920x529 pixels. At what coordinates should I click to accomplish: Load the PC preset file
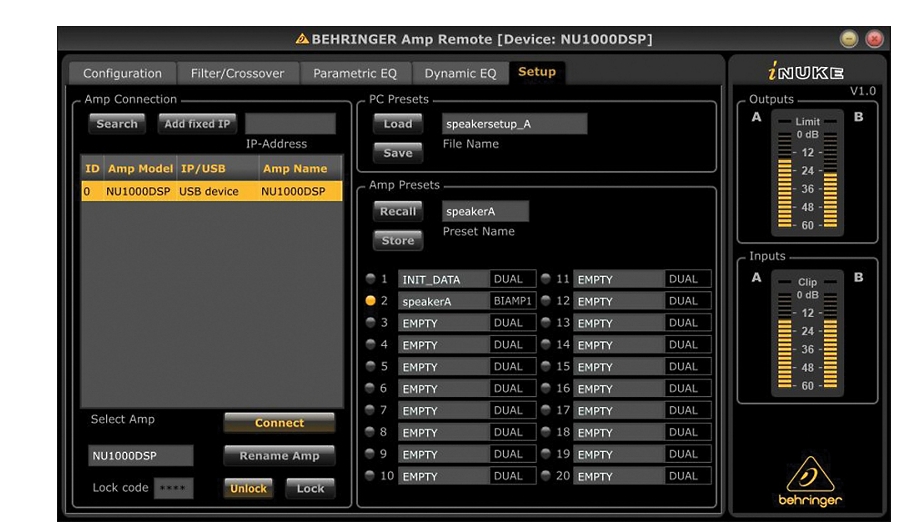[398, 124]
